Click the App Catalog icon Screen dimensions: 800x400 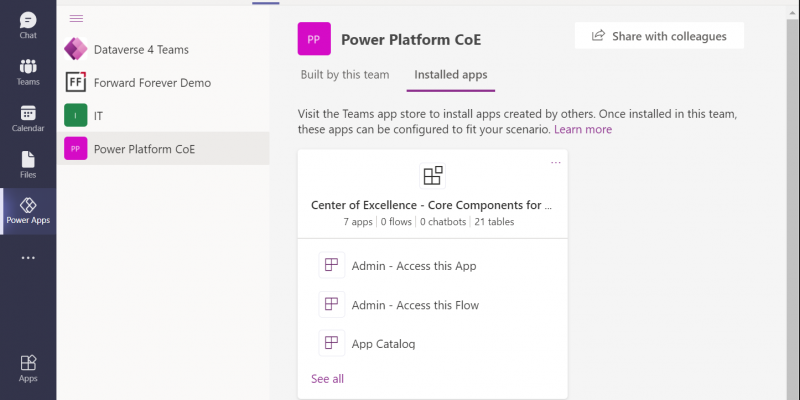pyautogui.click(x=332, y=343)
